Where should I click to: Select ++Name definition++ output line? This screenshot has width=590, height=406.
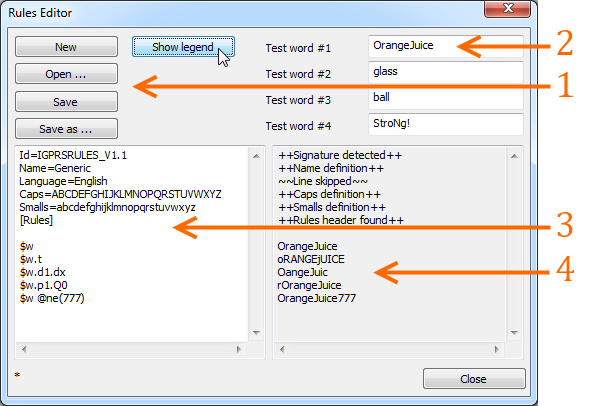[x=331, y=168]
